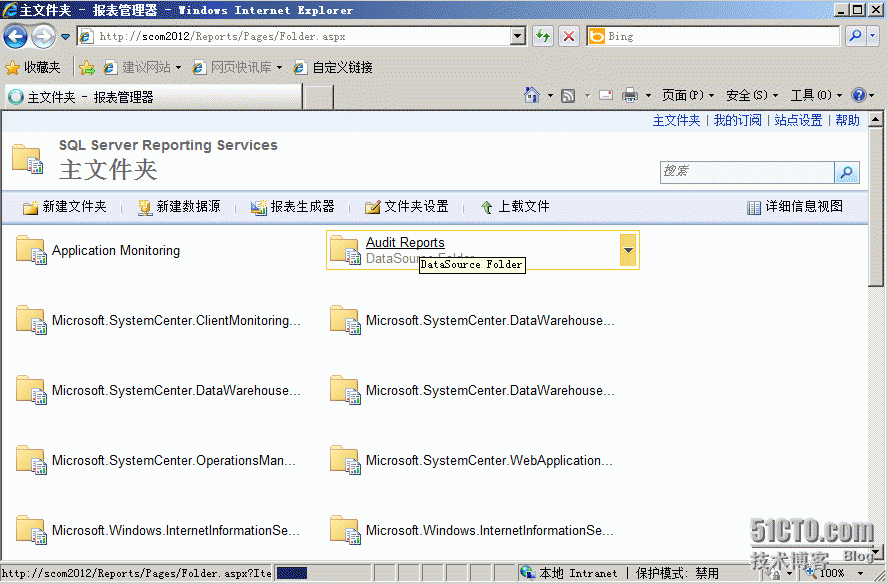The image size is (888, 584).
Task: Click the Microsoft.SystemCenter.ClientMonitoring folder icon
Action: [x=31, y=320]
